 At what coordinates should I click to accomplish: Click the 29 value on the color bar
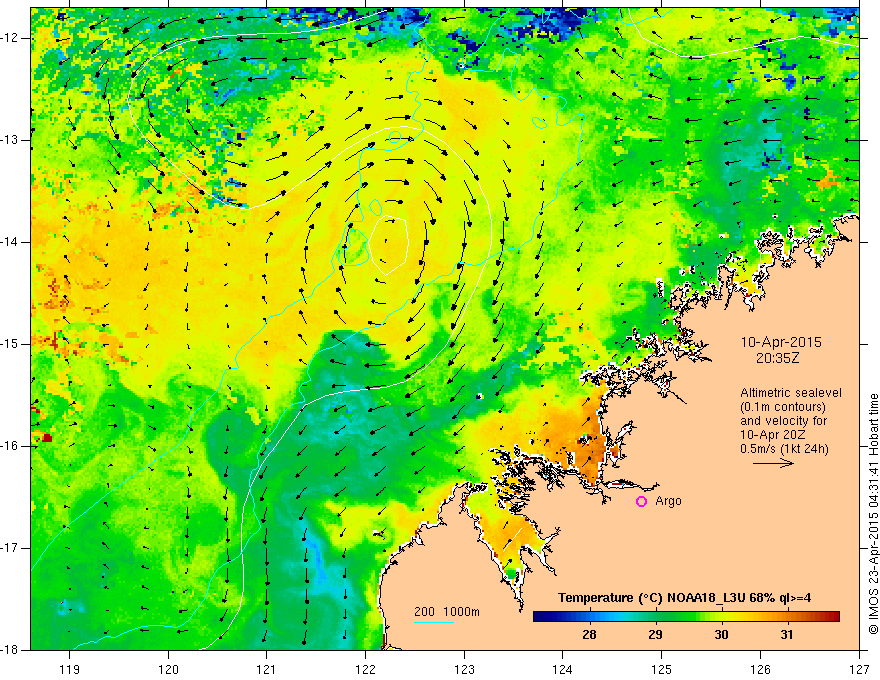[655, 635]
